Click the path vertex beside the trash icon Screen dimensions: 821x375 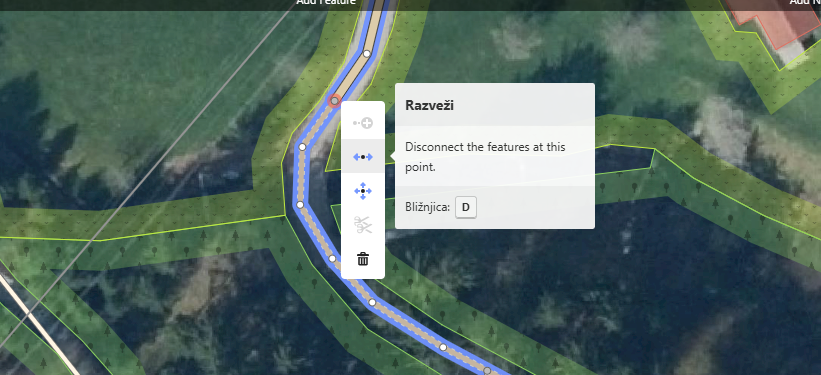332,258
